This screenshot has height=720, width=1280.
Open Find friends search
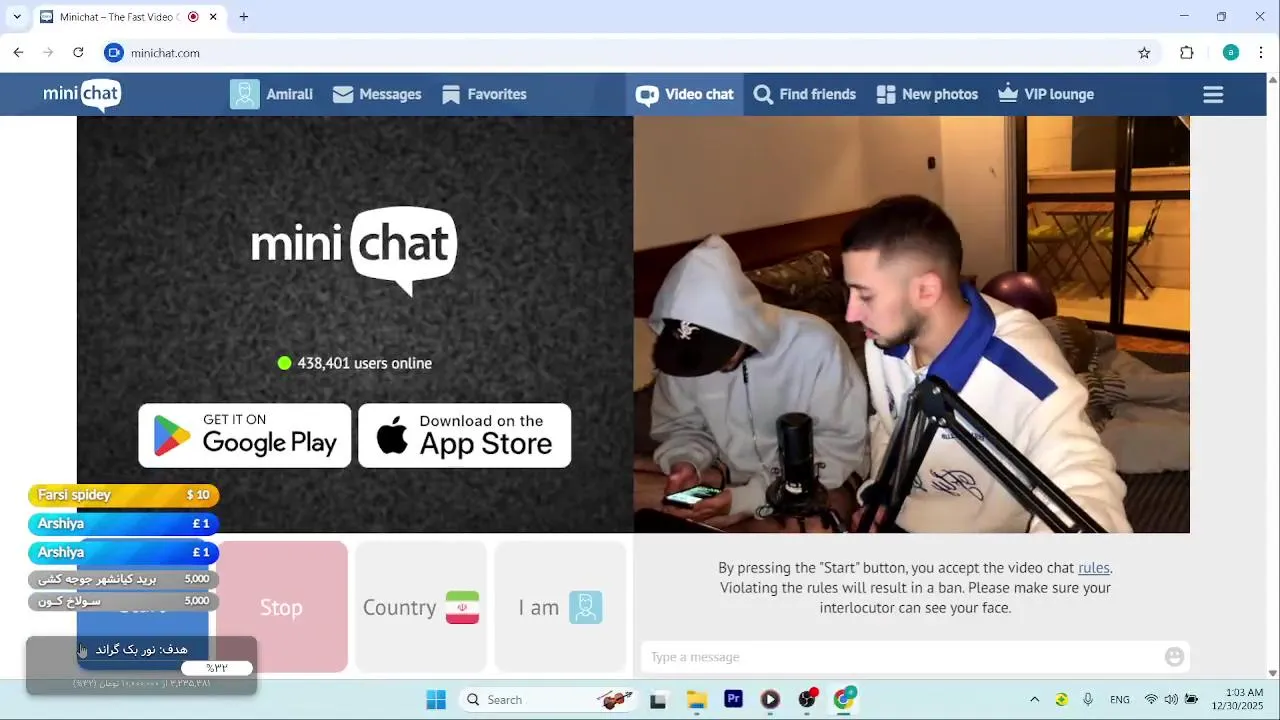point(805,94)
